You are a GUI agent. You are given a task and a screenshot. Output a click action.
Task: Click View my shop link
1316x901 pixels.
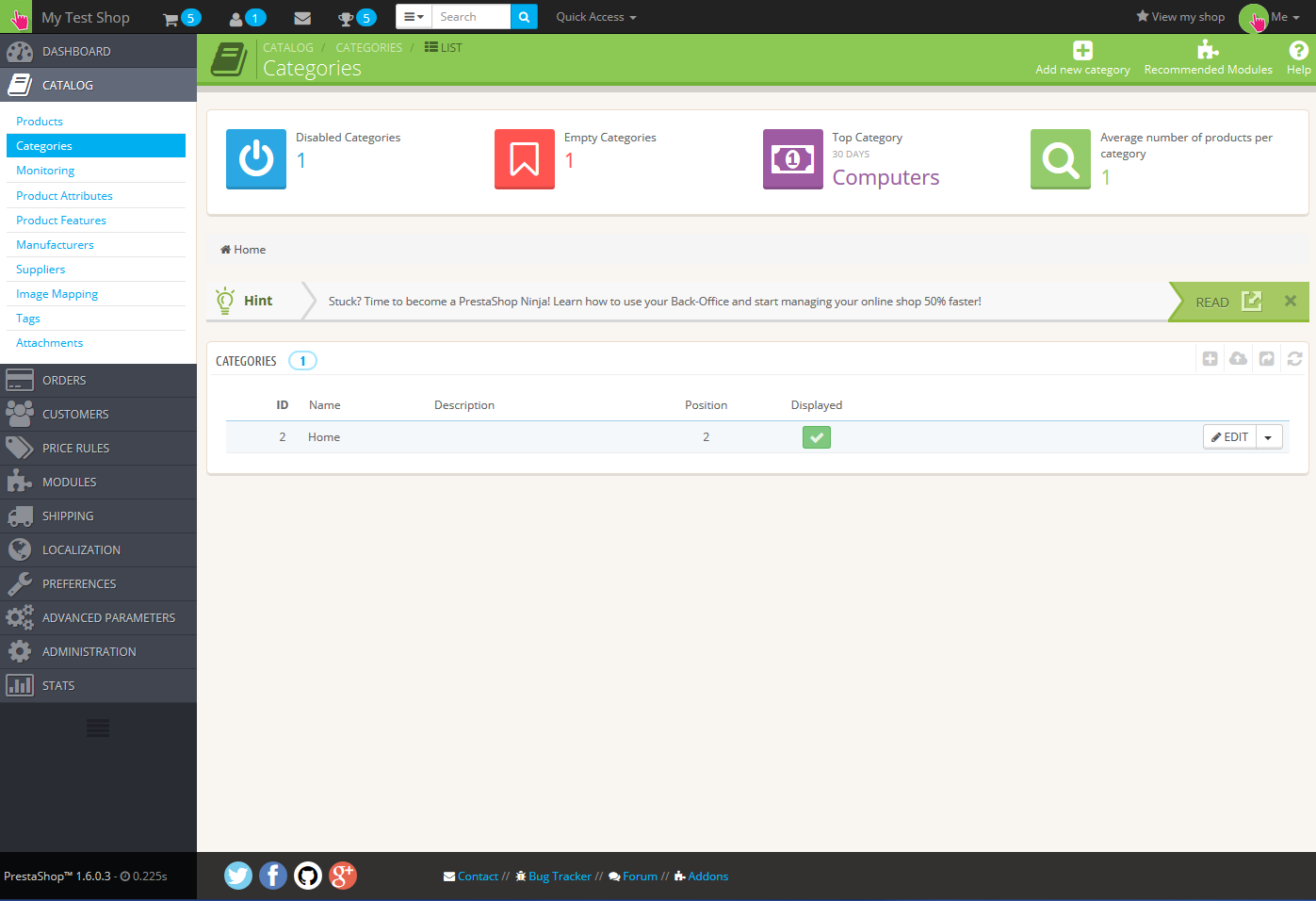tap(1180, 17)
